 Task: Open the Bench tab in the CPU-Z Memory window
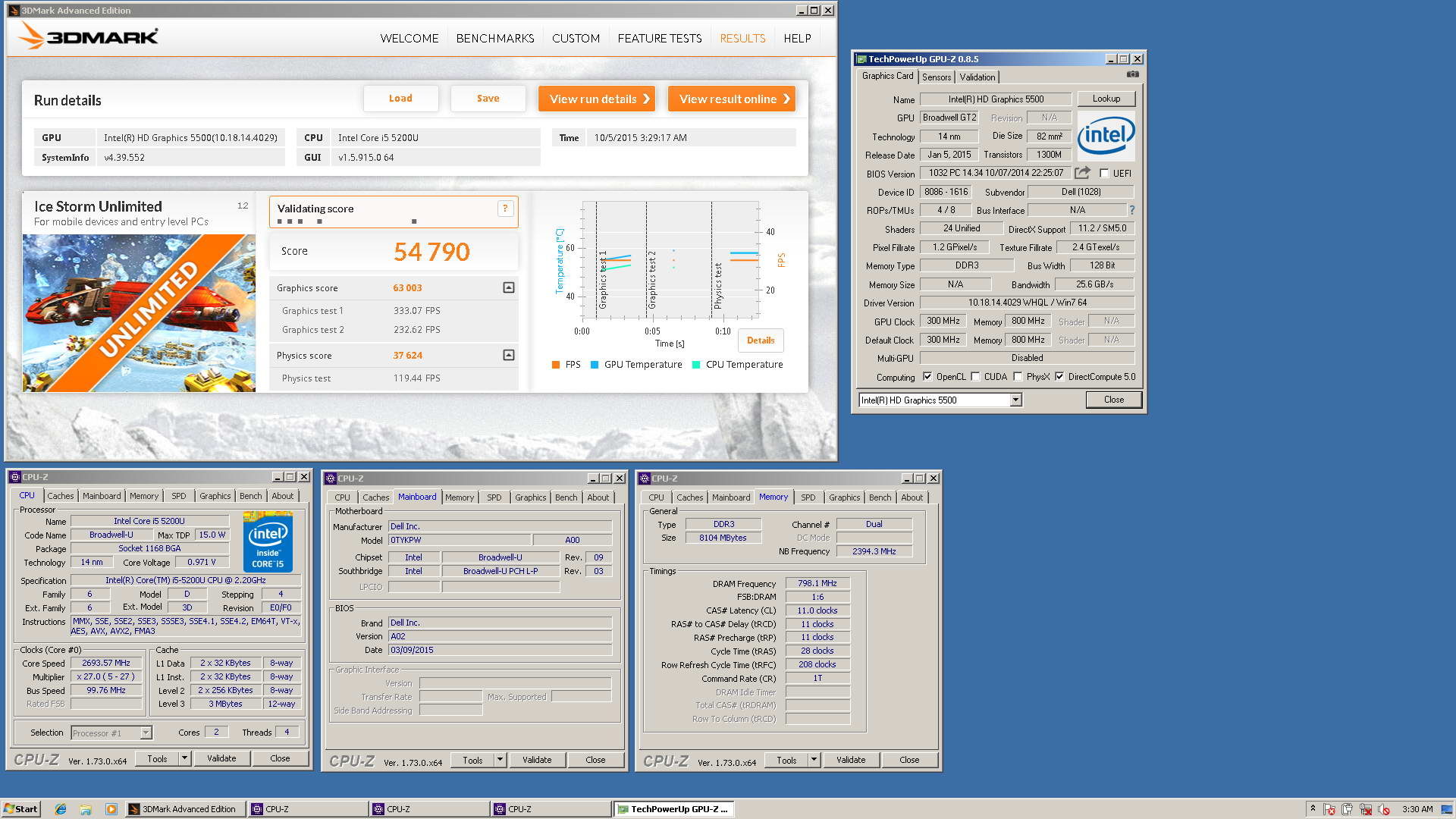(880, 497)
